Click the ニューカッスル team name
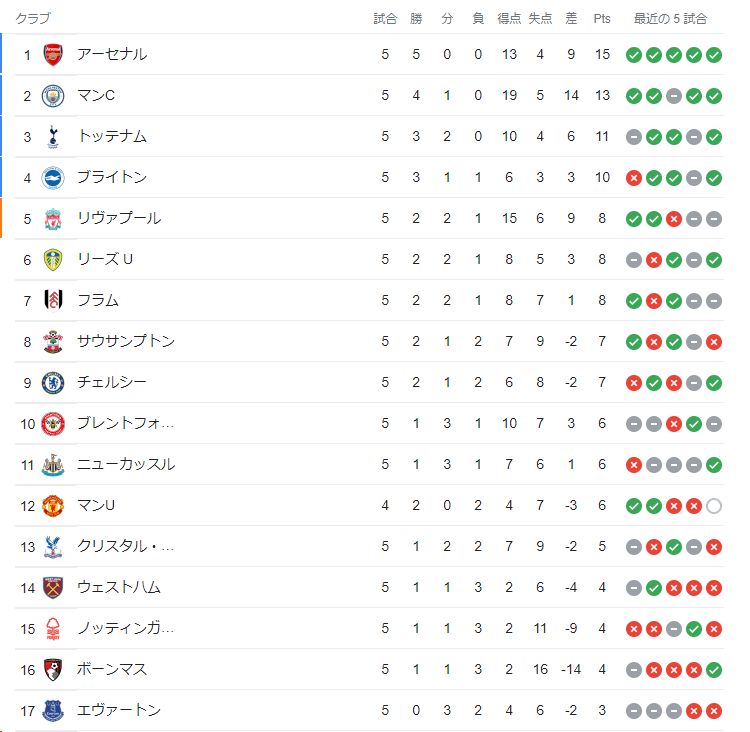This screenshot has width=750, height=732. pyautogui.click(x=126, y=464)
